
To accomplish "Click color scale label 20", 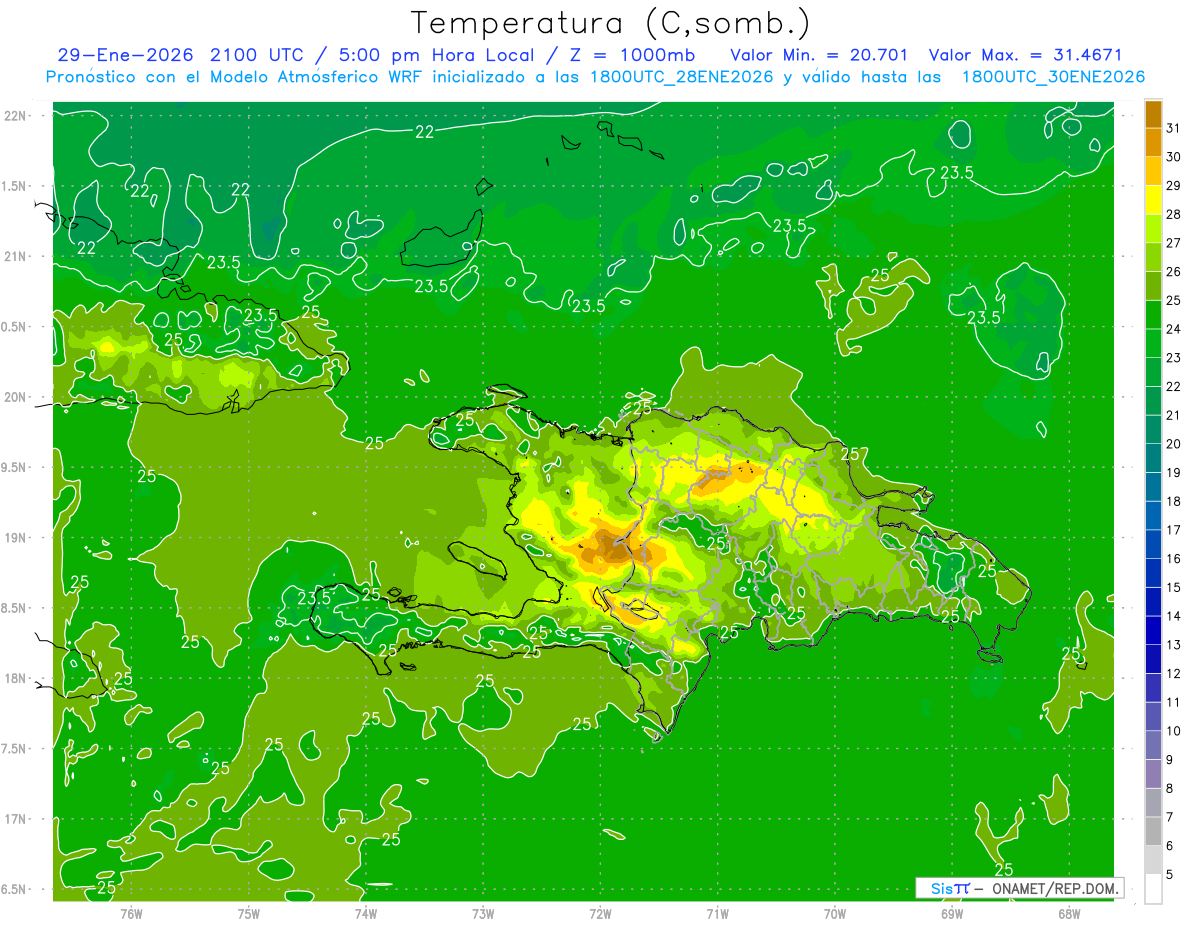I will 1174,444.
